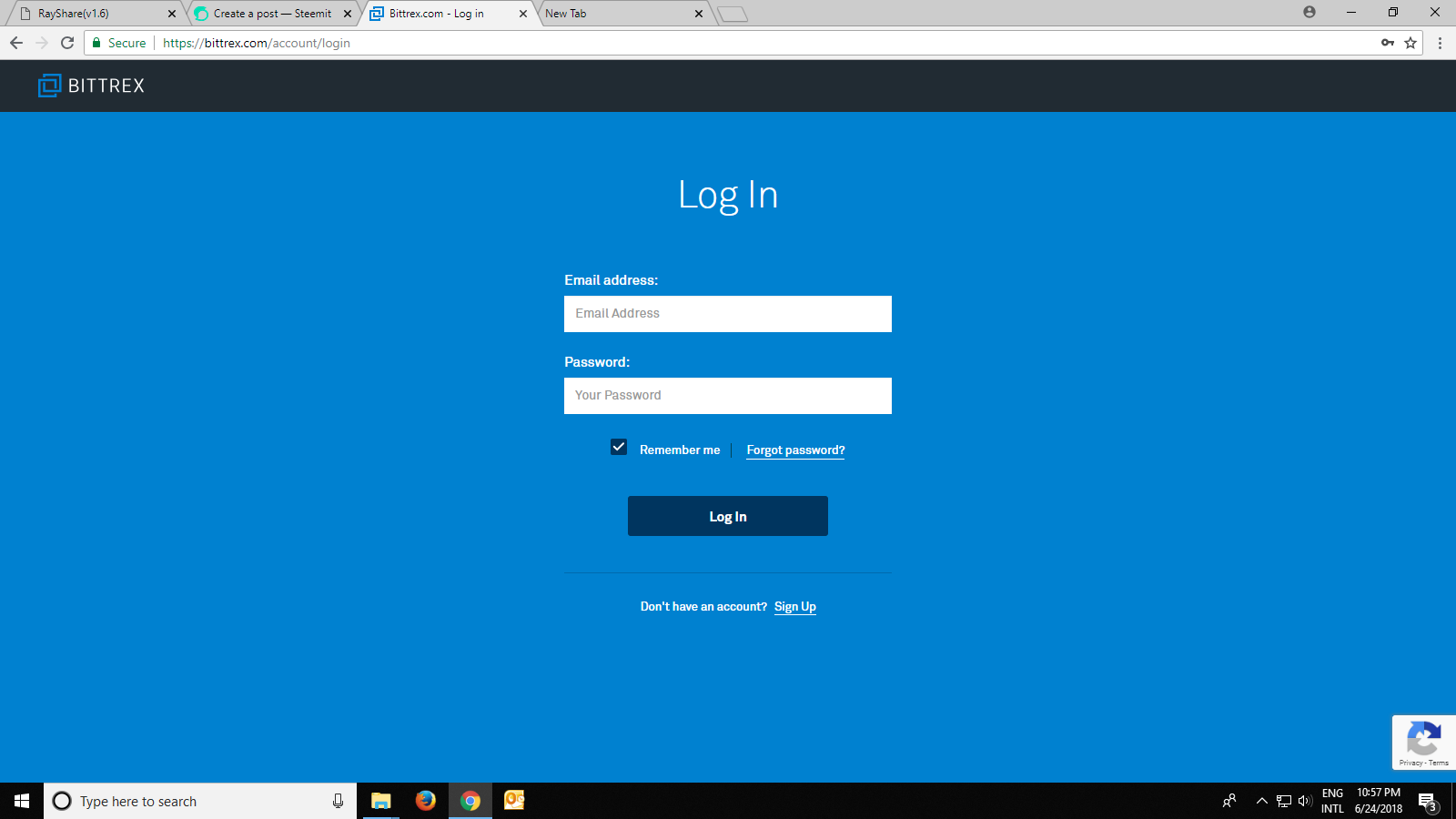Open Chrome's three-dot menu

[1440, 43]
